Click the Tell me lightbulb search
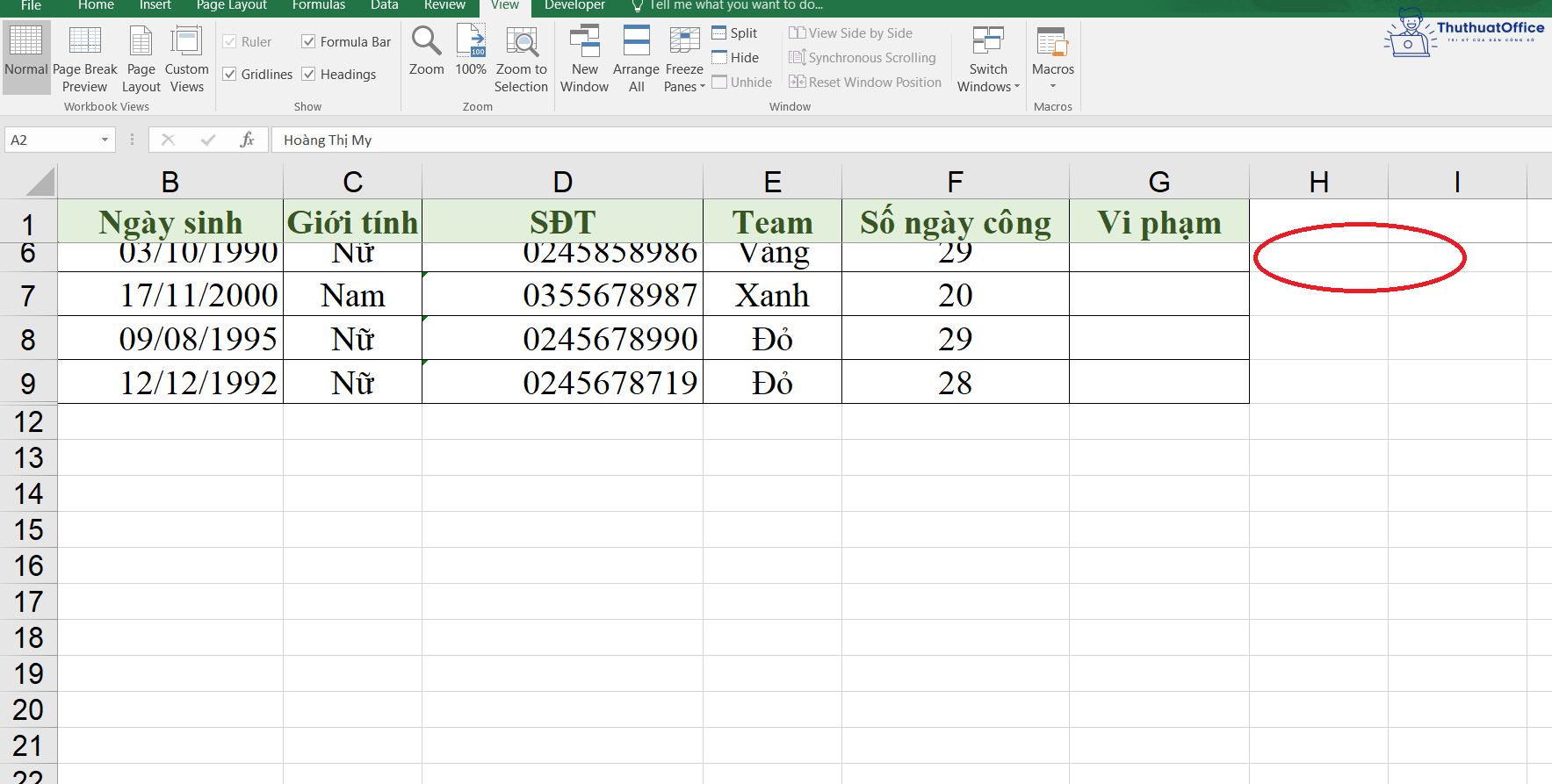The image size is (1552, 784). coord(638,5)
